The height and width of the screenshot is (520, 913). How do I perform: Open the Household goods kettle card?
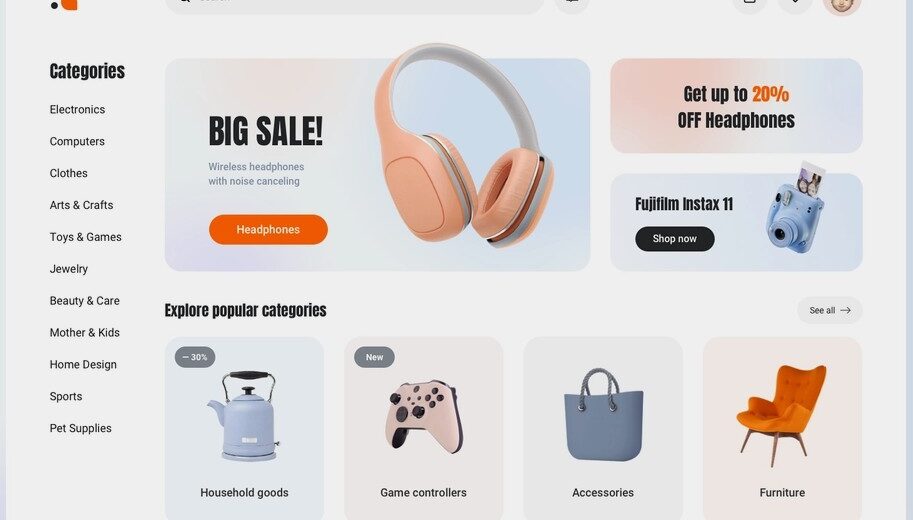click(x=245, y=428)
